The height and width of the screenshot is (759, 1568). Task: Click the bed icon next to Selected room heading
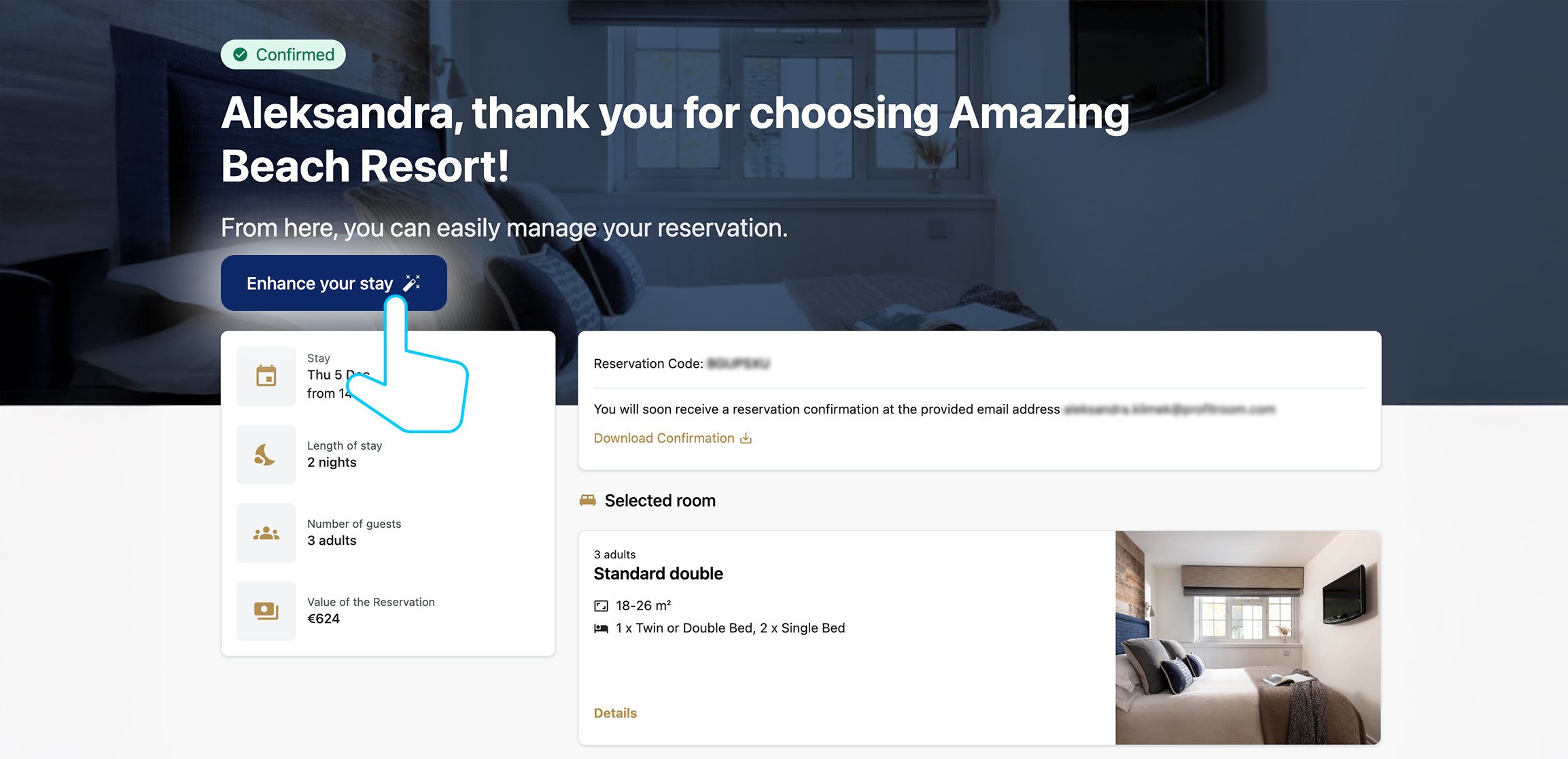tap(587, 500)
